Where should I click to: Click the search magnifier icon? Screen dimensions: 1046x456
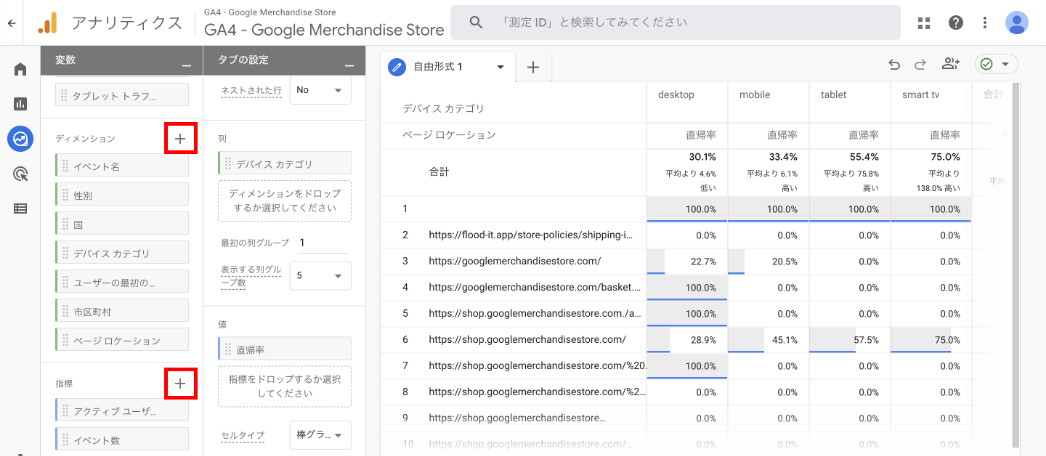tap(476, 23)
